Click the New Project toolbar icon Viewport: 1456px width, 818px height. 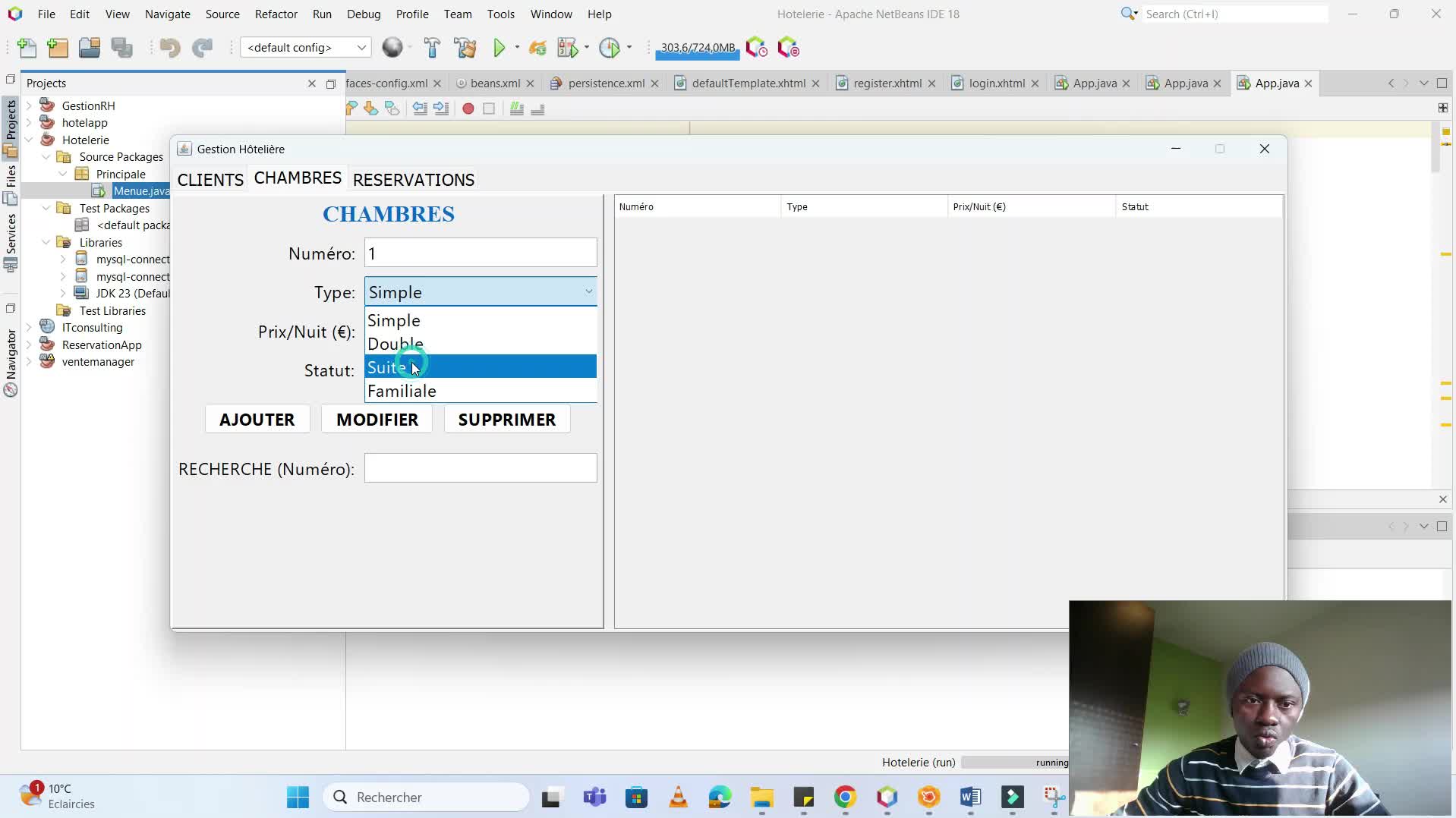[58, 48]
